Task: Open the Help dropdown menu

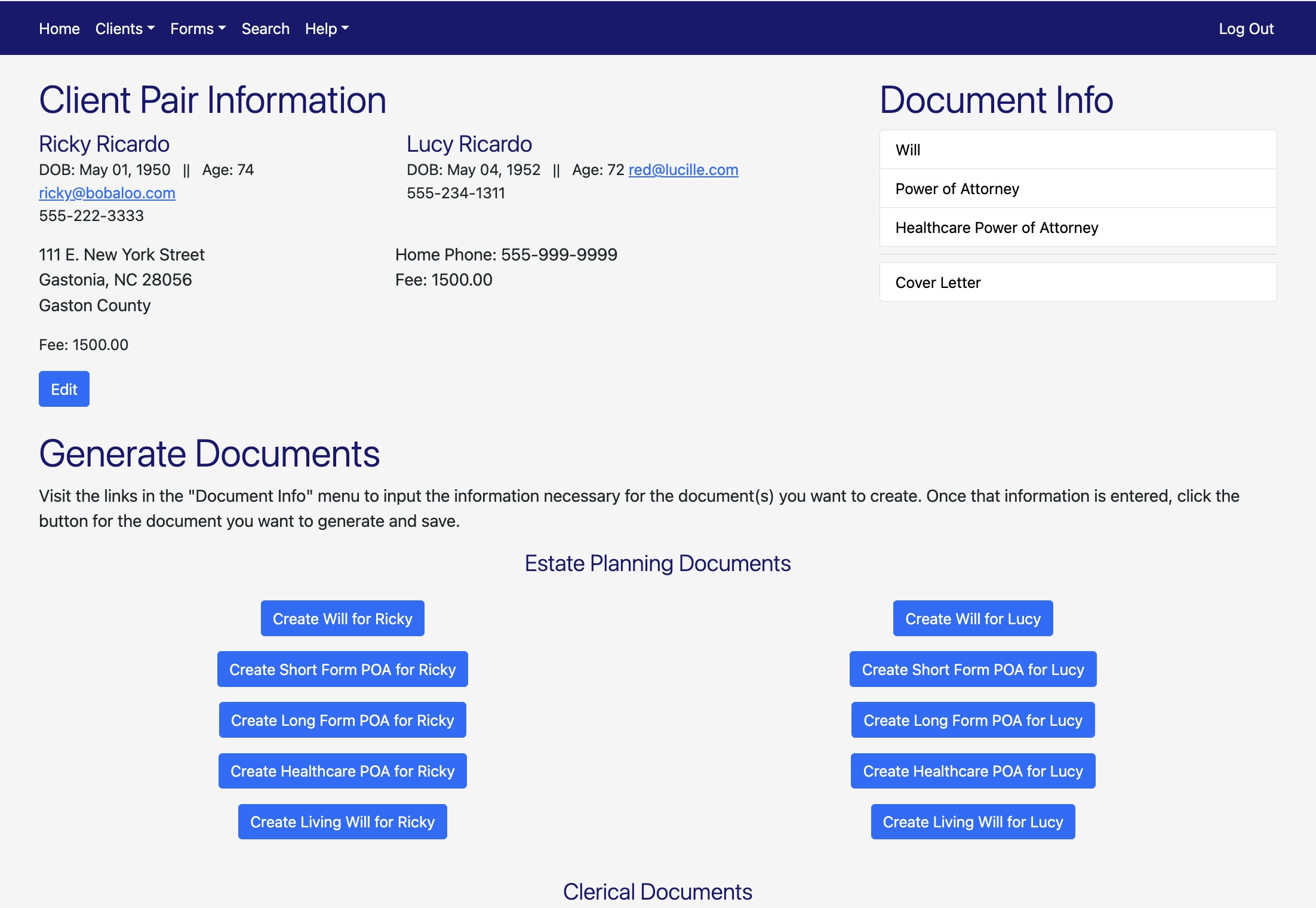Action: click(x=326, y=29)
